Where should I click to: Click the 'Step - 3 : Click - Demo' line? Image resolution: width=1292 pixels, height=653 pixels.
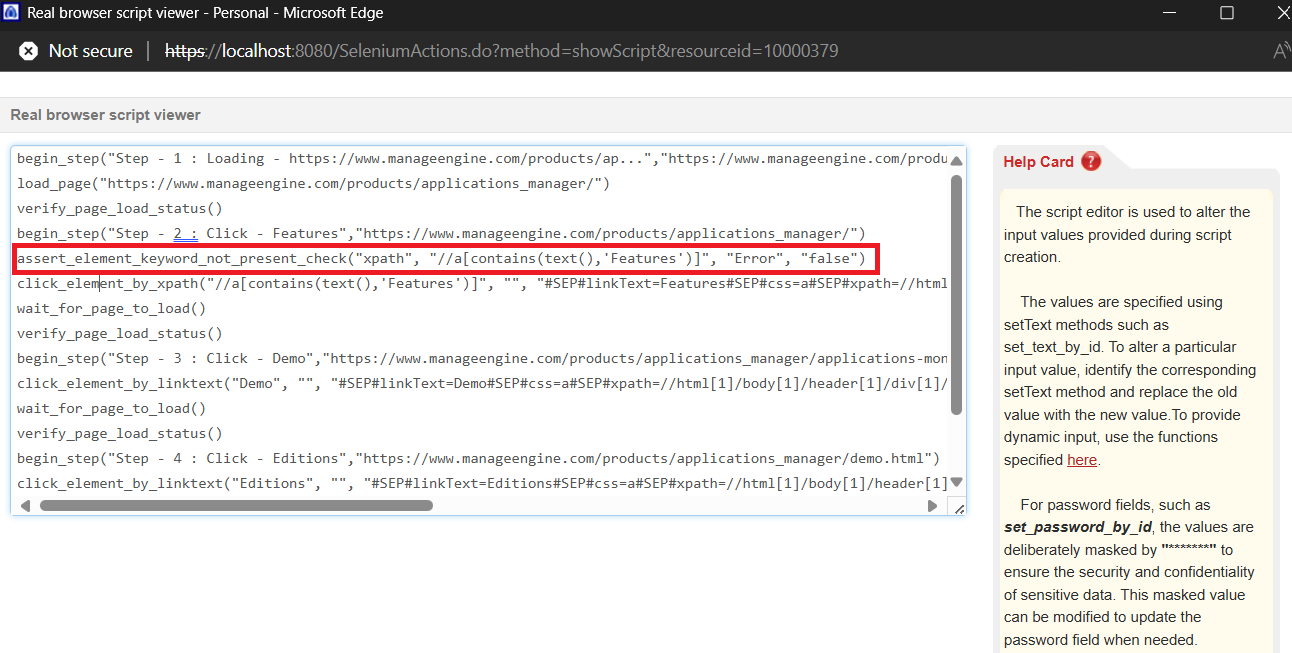point(482,359)
